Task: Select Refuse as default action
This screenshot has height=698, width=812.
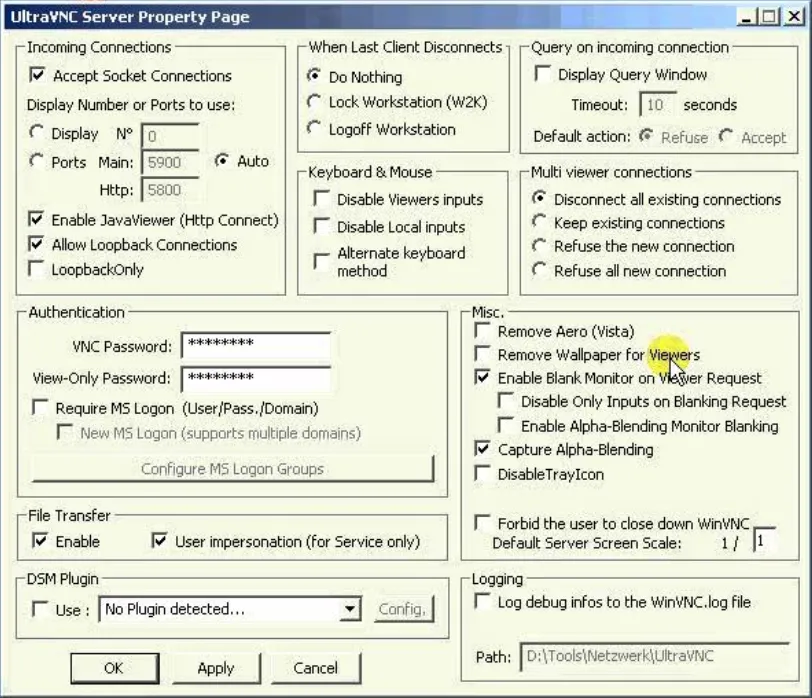Action: point(646,136)
